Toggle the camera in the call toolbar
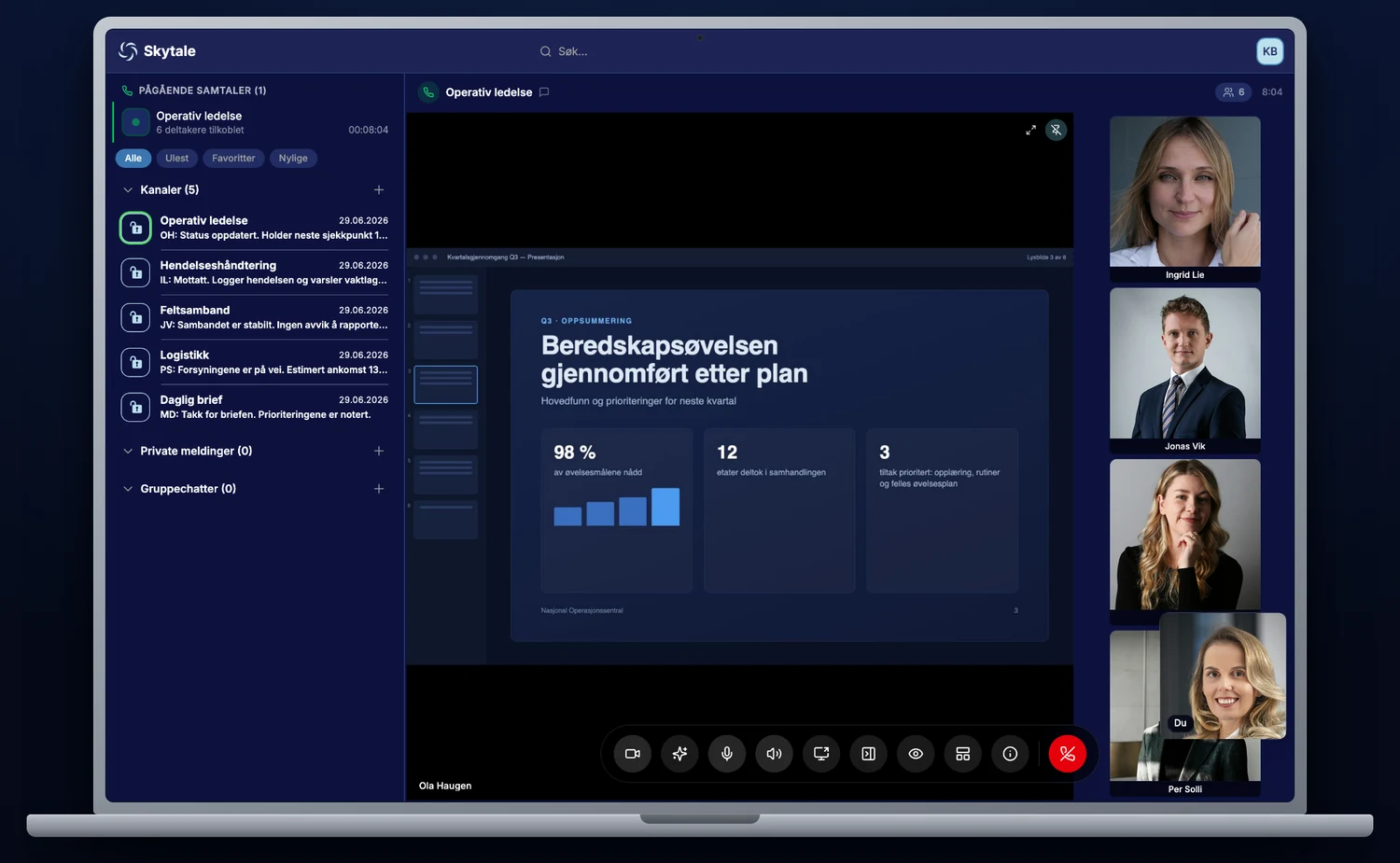The width and height of the screenshot is (1400, 863). tap(633, 754)
